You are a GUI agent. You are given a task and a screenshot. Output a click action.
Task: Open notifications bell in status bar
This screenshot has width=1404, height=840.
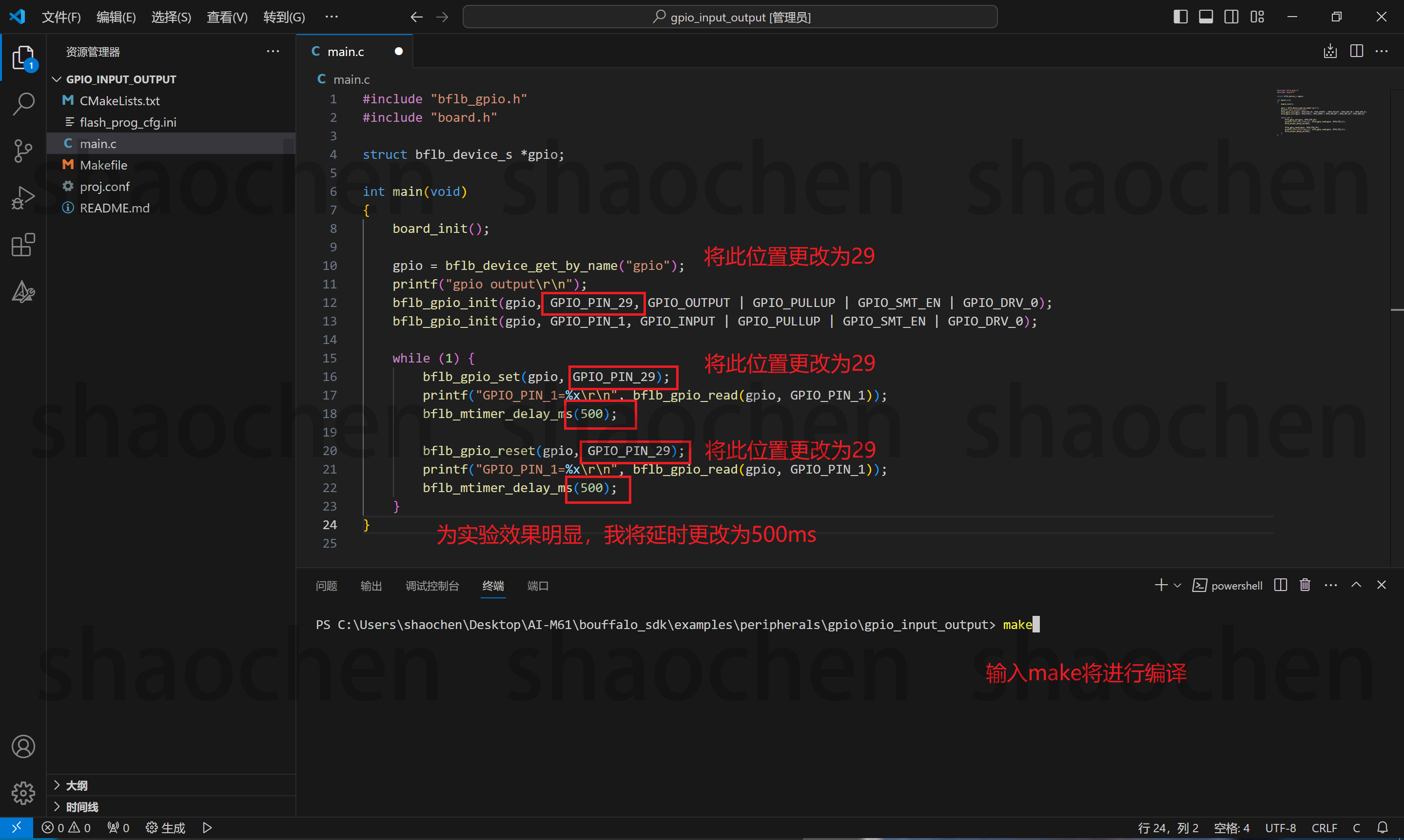click(1383, 828)
